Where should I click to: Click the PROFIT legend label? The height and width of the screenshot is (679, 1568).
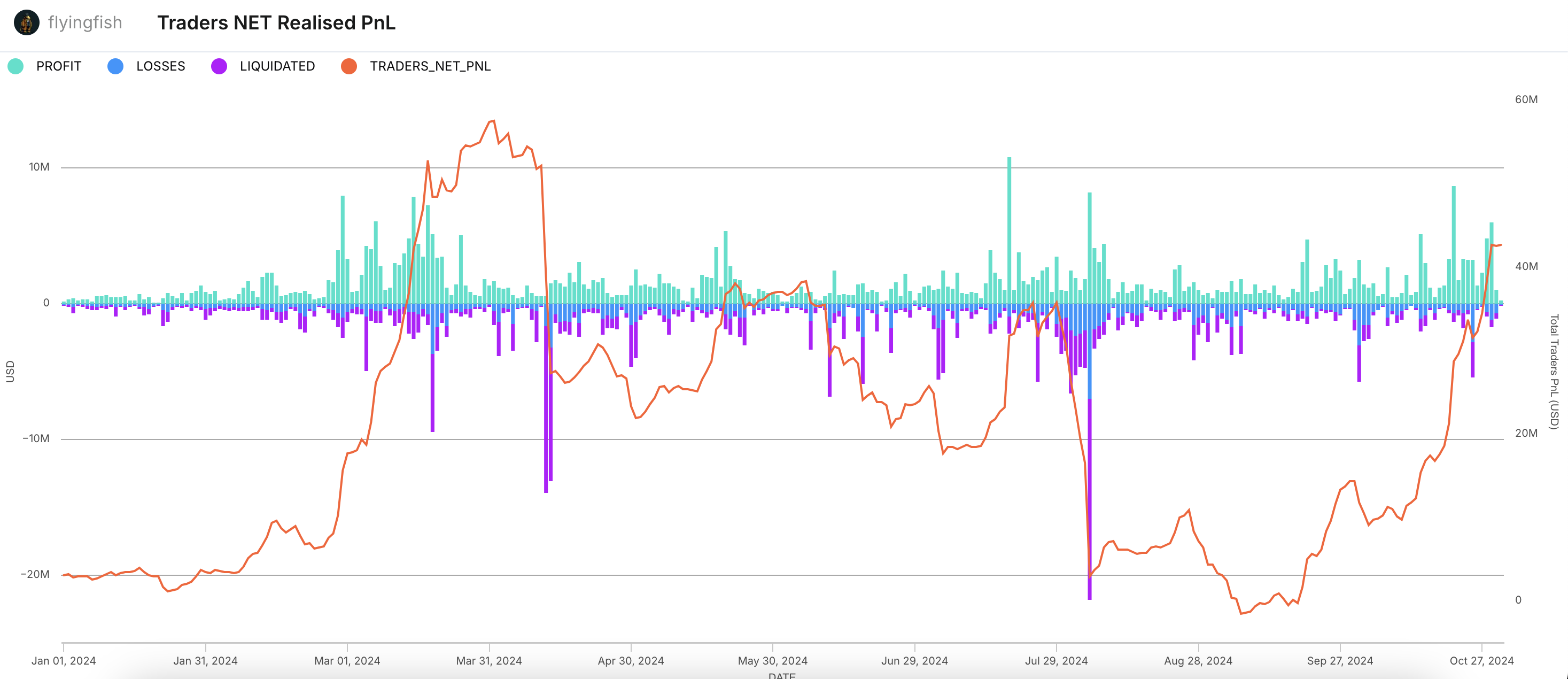point(58,66)
